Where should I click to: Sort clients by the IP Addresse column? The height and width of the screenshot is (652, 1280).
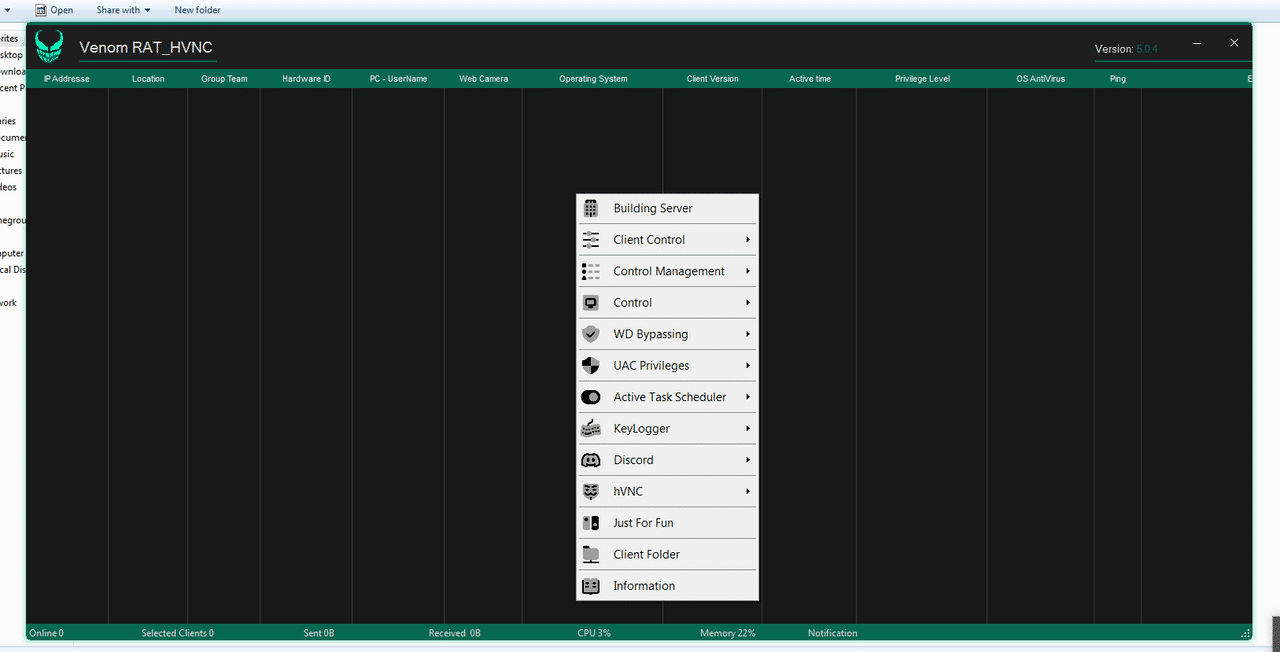[66, 78]
